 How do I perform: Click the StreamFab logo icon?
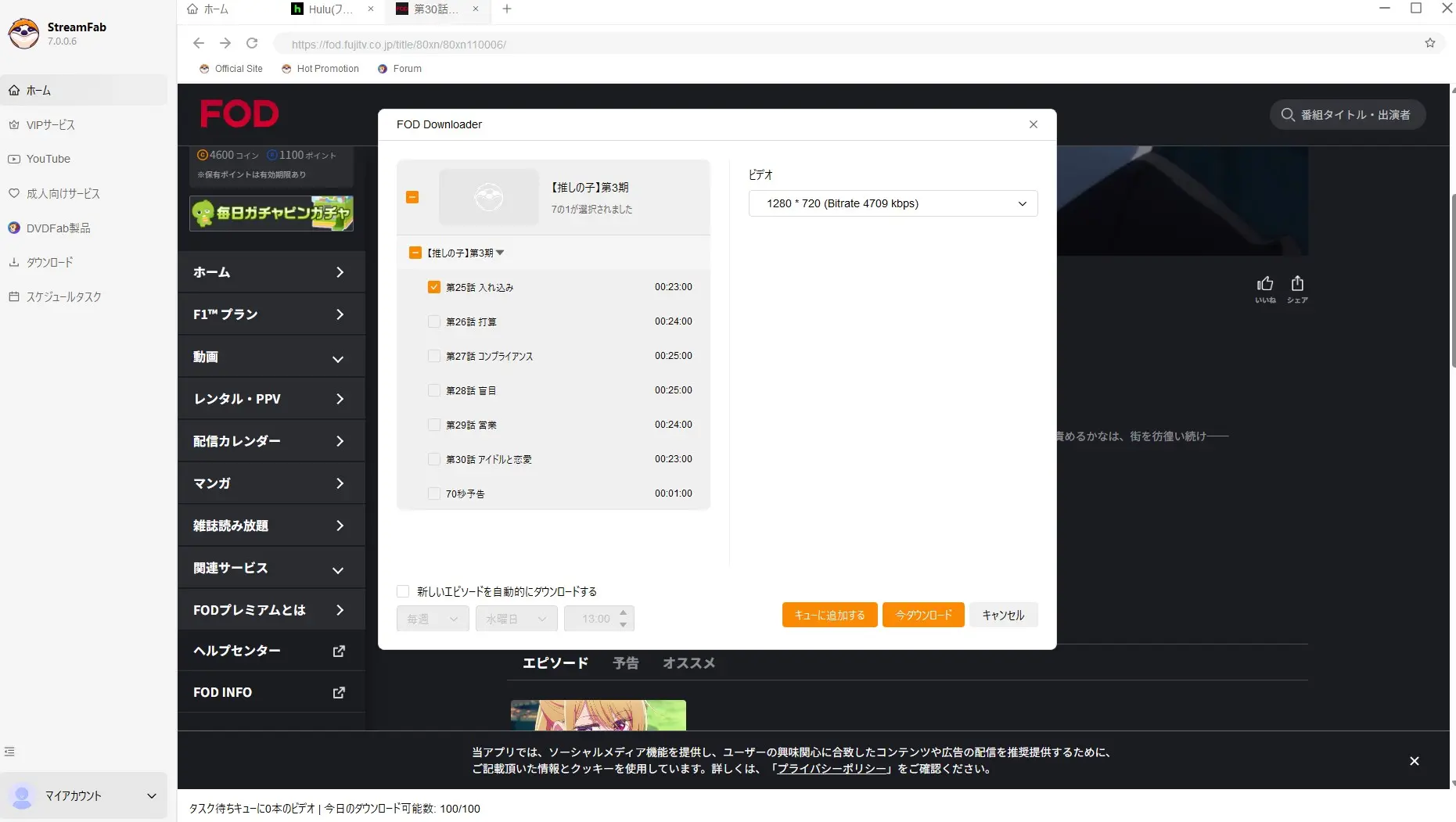tap(23, 34)
